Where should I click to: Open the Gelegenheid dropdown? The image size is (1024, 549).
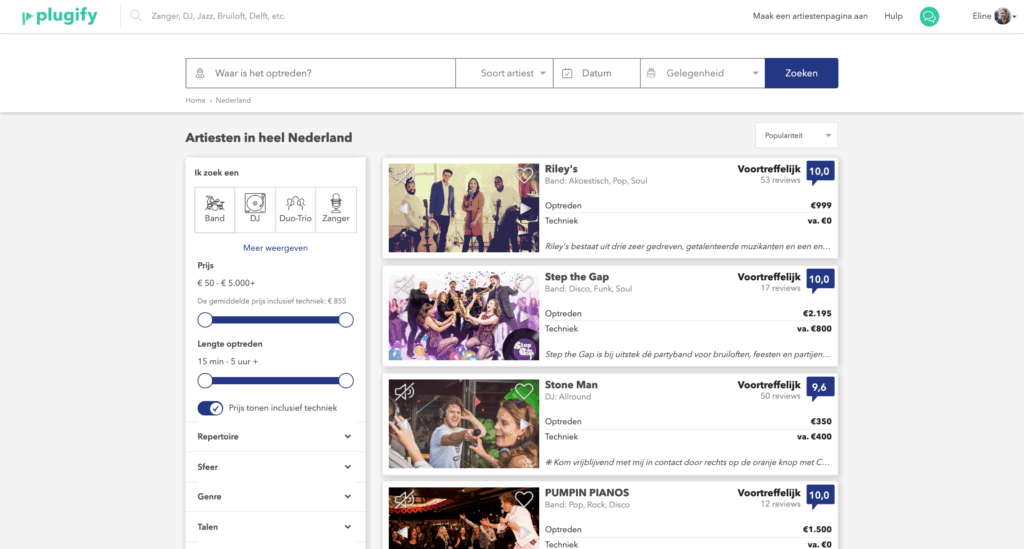click(702, 73)
